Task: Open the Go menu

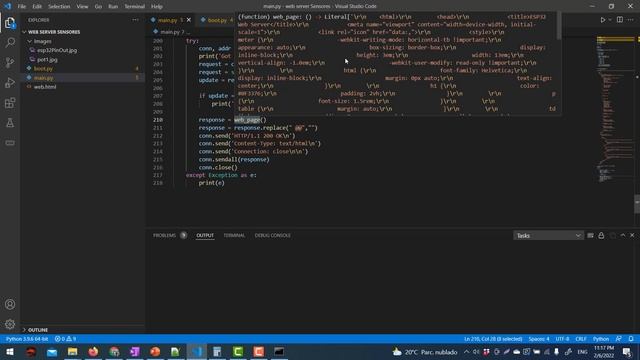Action: (98, 7)
